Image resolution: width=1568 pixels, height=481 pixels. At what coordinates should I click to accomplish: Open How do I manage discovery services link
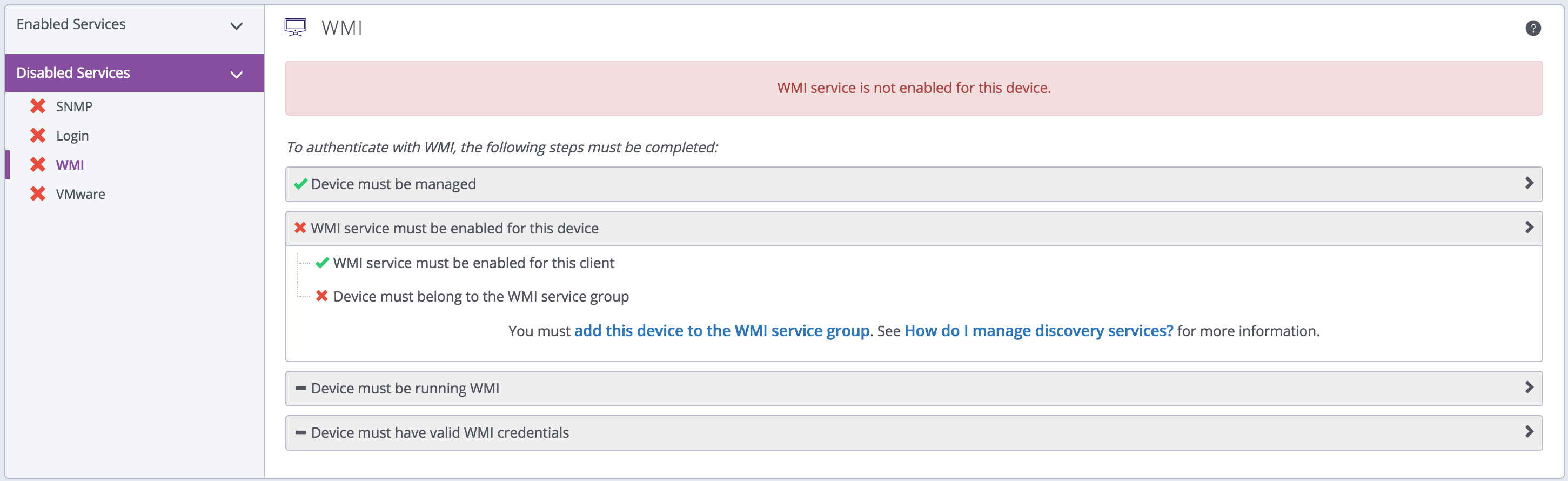(x=1038, y=331)
